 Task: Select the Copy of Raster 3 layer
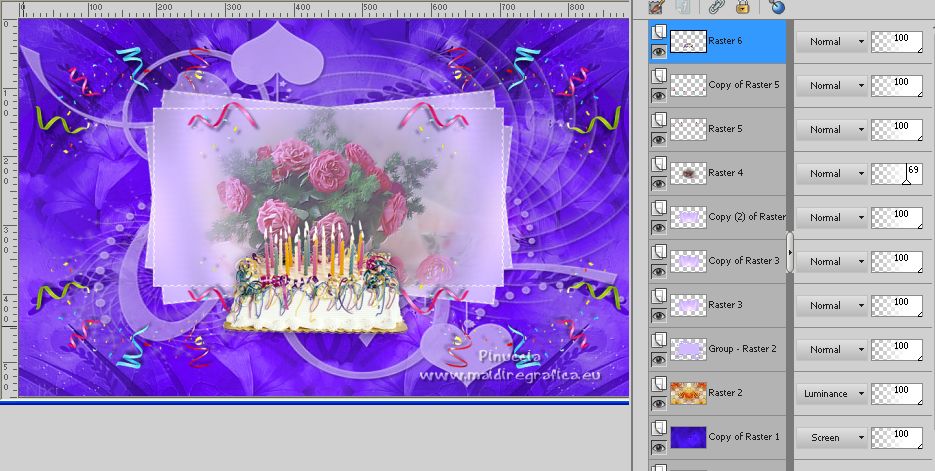pyautogui.click(x=743, y=261)
